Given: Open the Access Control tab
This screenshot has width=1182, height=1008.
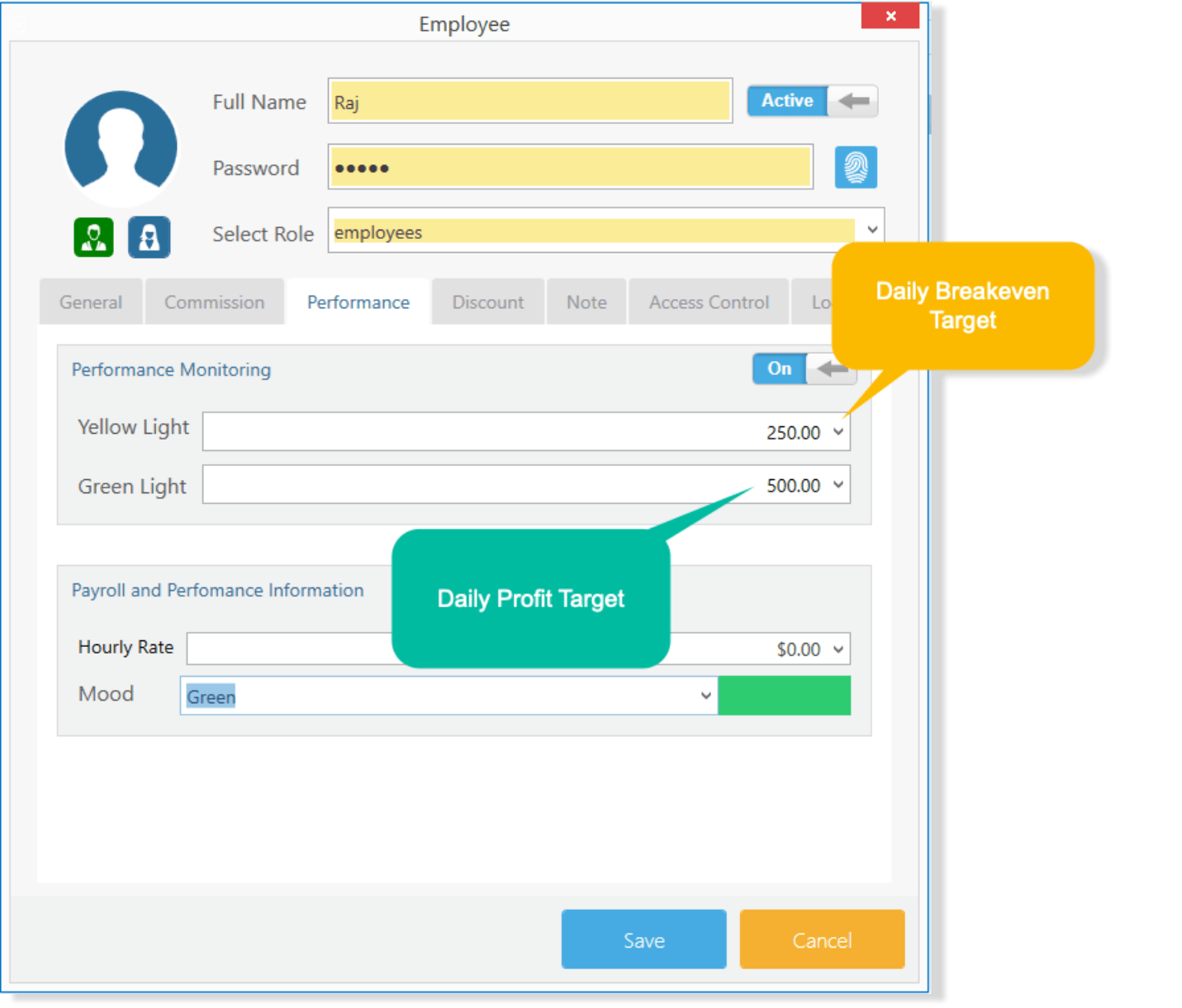Looking at the screenshot, I should click(708, 302).
